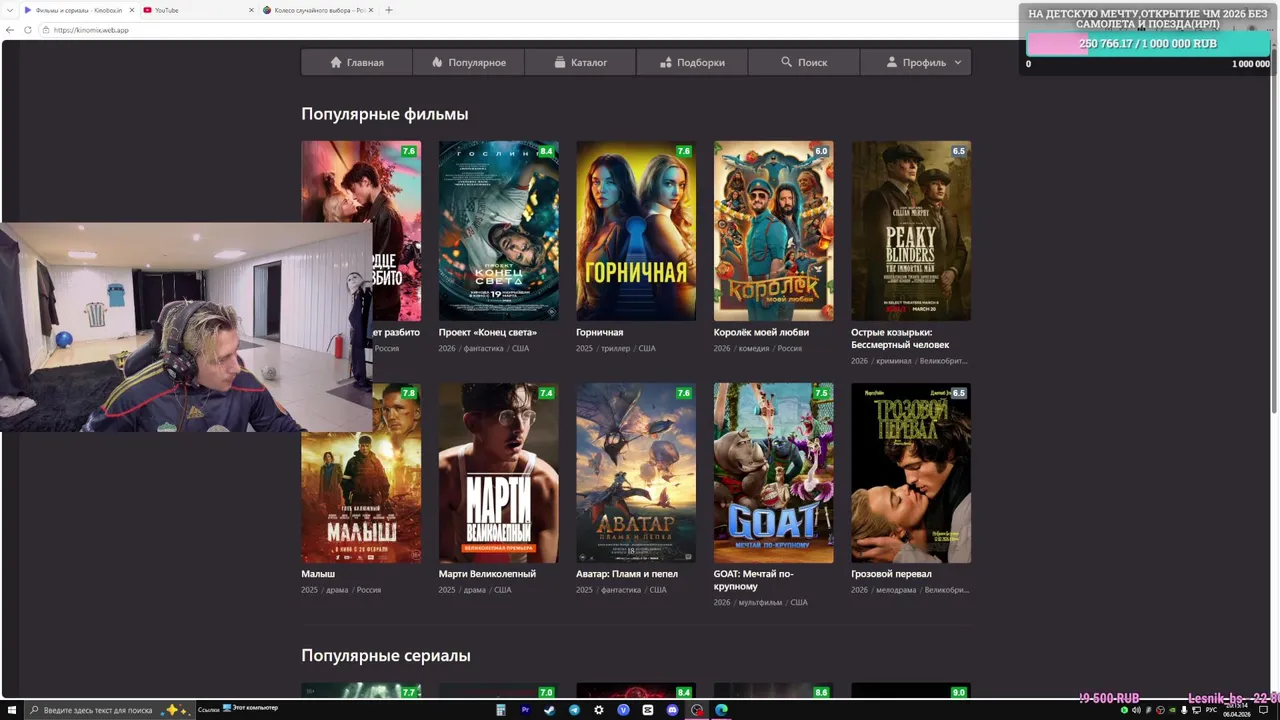Image resolution: width=1280 pixels, height=720 pixels.
Task: Click the Главная home icon in navigation
Action: coord(336,62)
